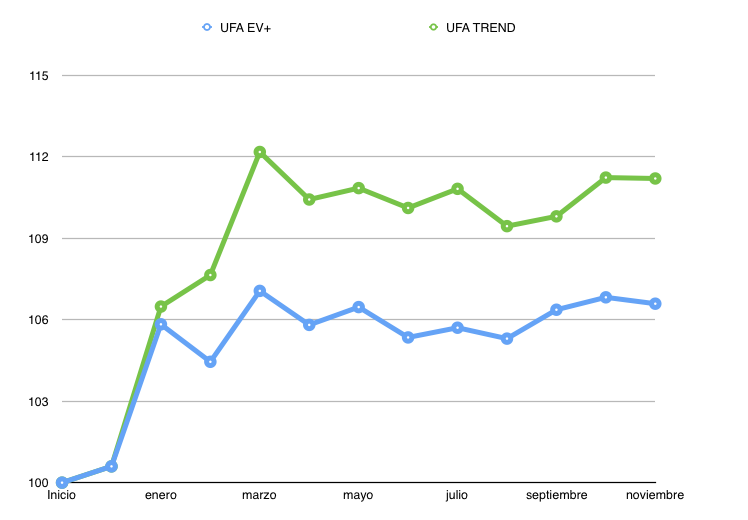
Task: Select the last blue point at noviembre
Action: click(655, 303)
